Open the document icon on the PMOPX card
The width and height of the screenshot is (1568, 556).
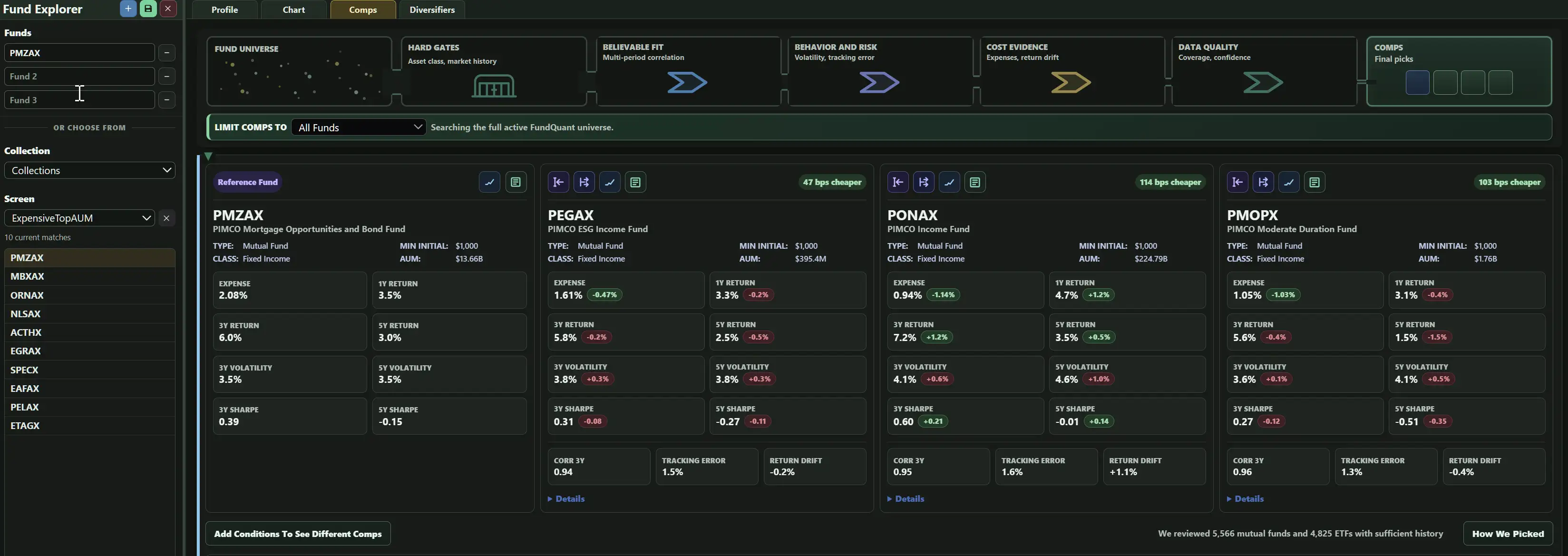click(x=1315, y=182)
